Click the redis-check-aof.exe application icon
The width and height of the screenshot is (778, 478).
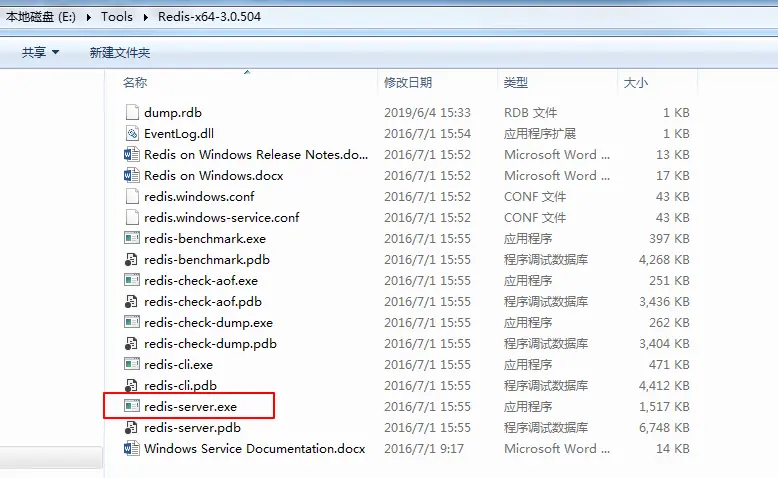[x=132, y=280]
